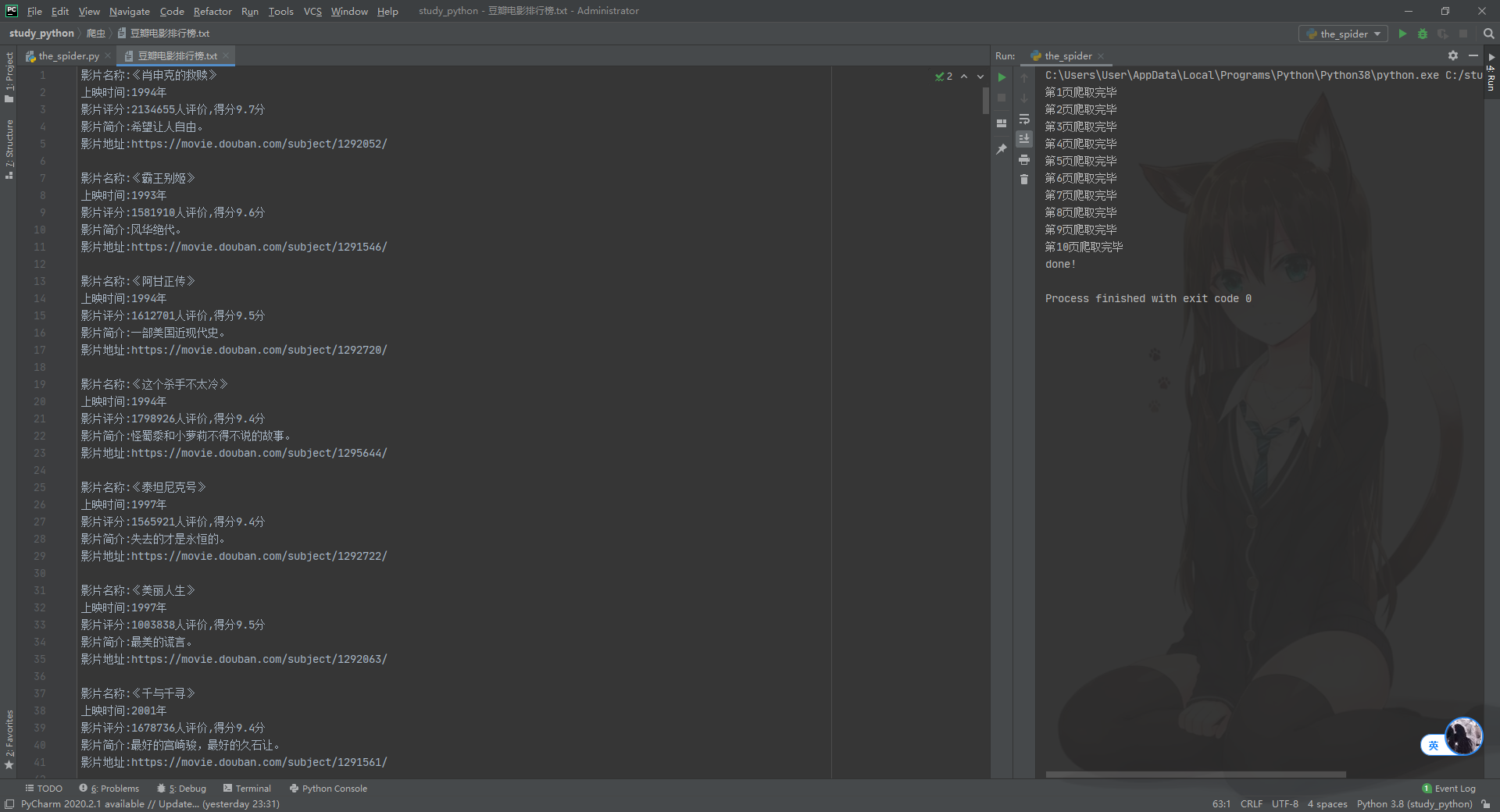The image size is (1500, 812).
Task: Go to next highlighted problem arrow
Action: 980,77
